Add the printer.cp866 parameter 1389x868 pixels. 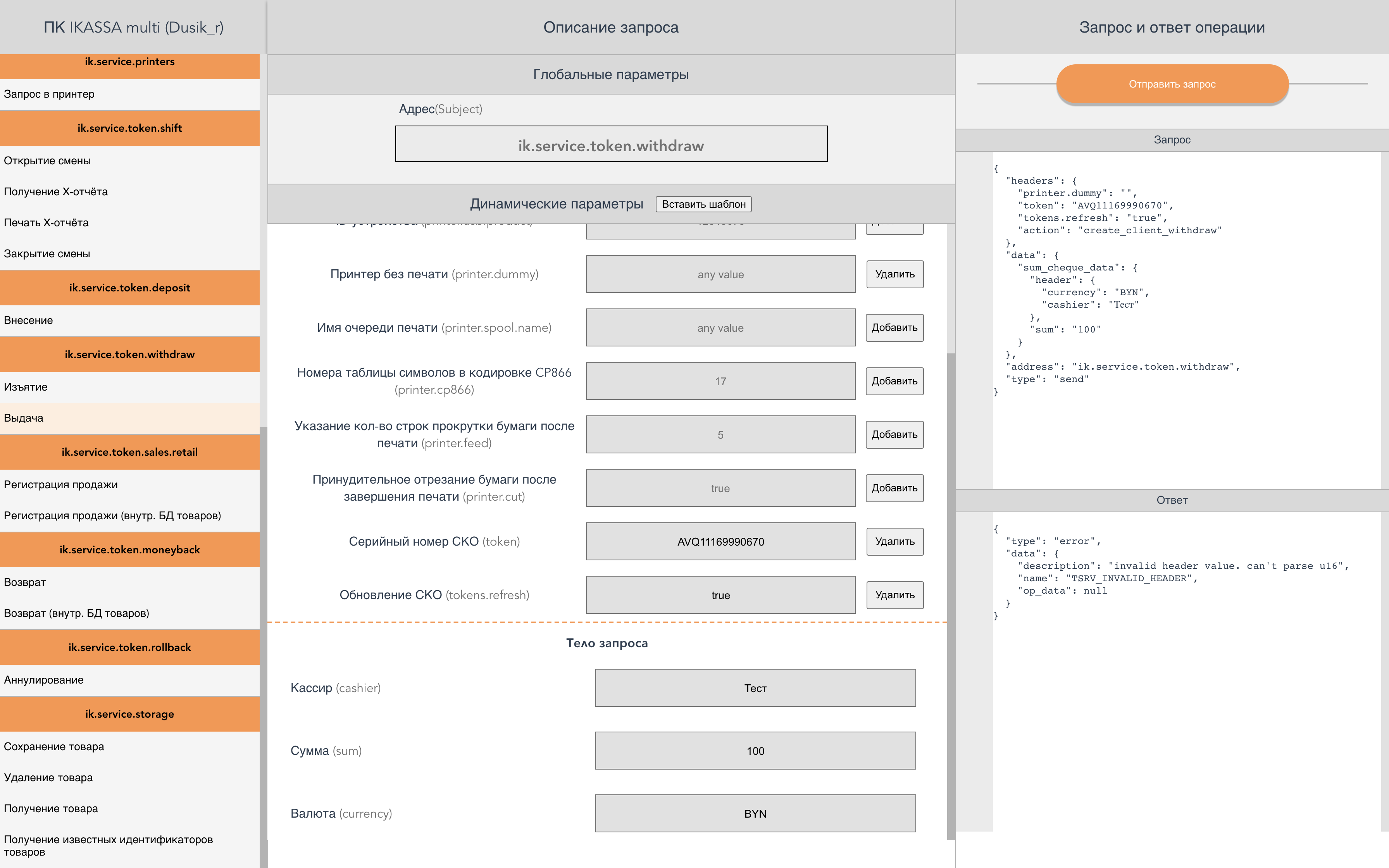click(x=894, y=381)
